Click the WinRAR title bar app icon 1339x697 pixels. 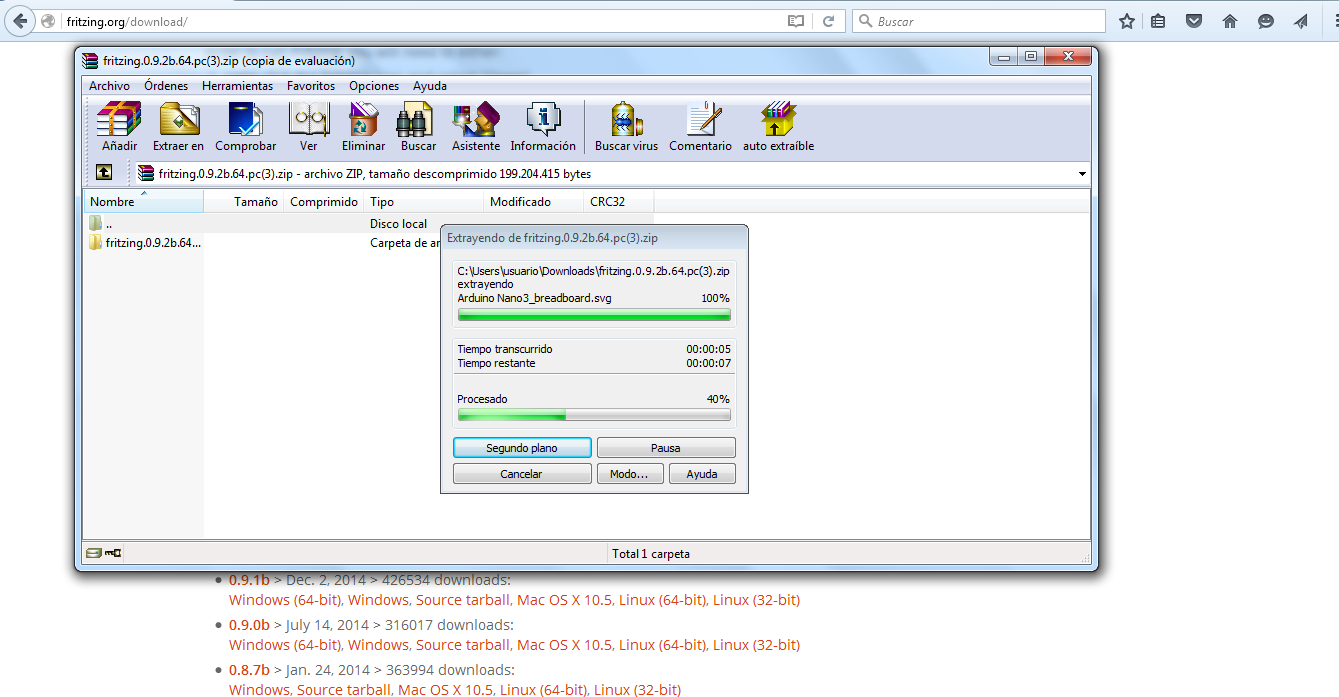pos(91,60)
